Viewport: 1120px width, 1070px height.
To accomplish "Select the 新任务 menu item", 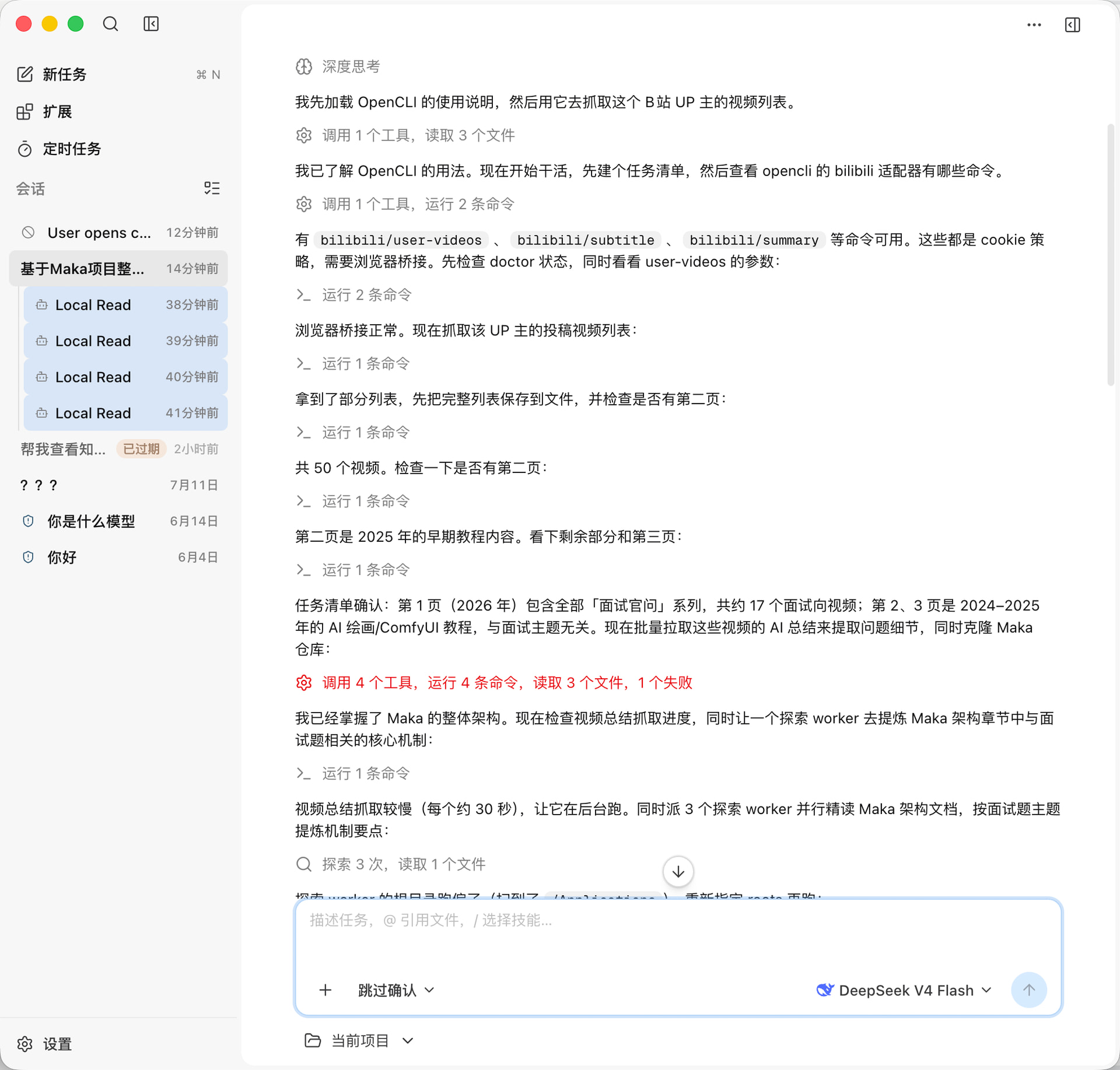I will point(118,75).
